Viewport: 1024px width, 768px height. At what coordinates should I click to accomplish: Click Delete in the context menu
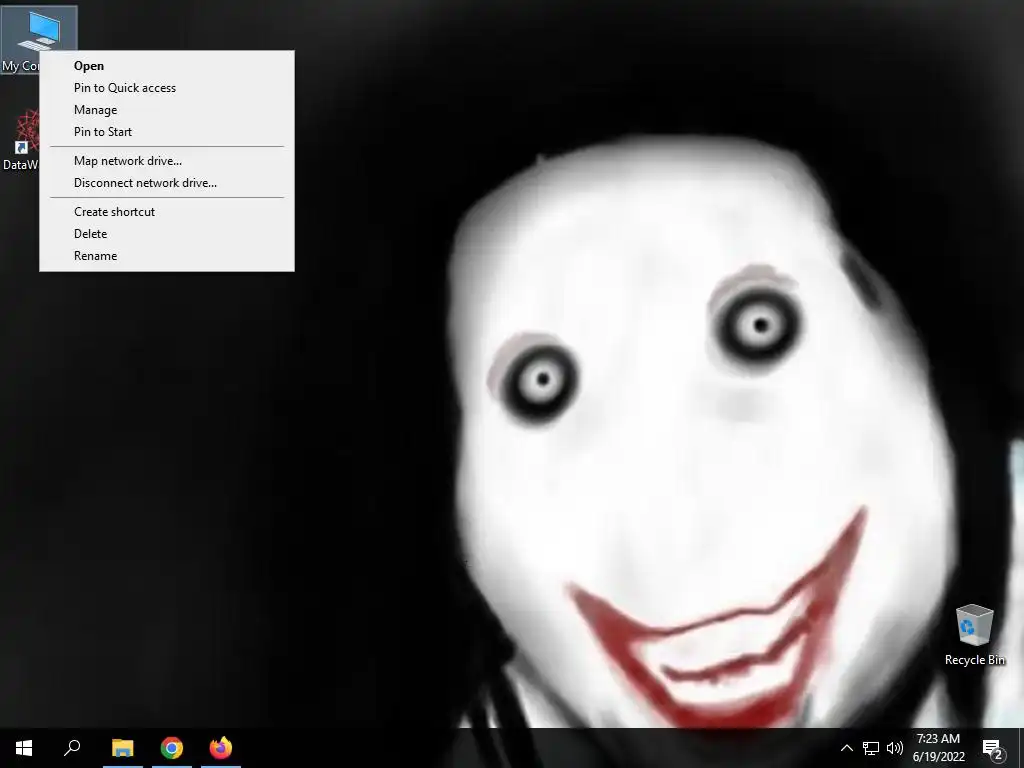[x=167, y=234]
